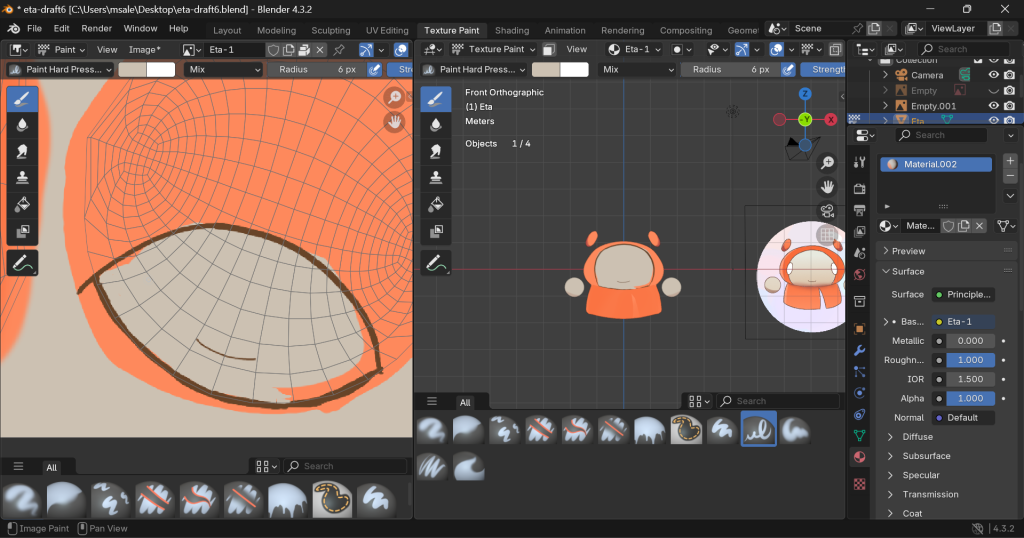Open the Mix blend mode dropdown in 3D viewport

click(x=637, y=69)
